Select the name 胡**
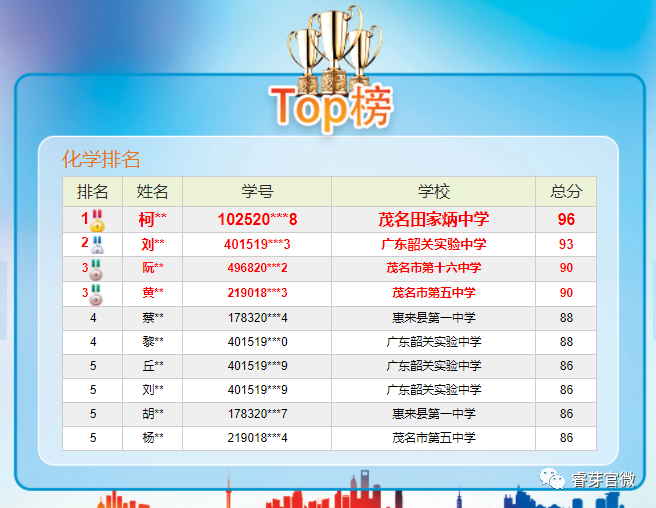This screenshot has height=508, width=656. coord(153,413)
